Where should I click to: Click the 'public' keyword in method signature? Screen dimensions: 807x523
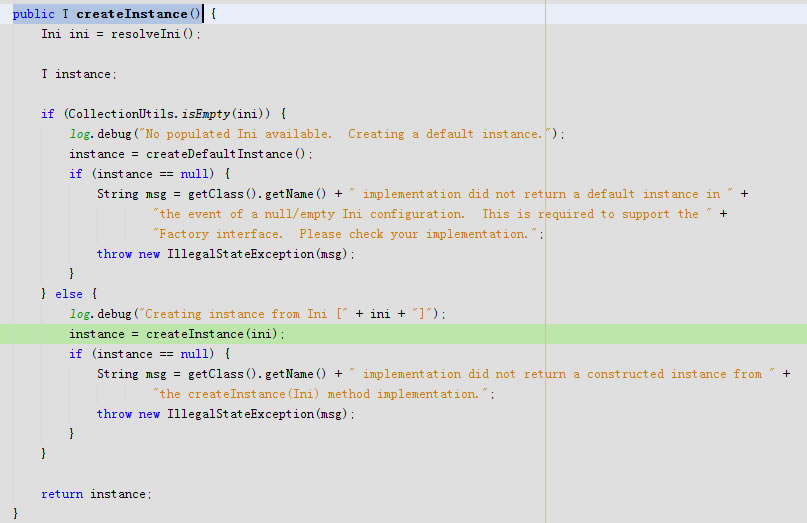click(33, 14)
